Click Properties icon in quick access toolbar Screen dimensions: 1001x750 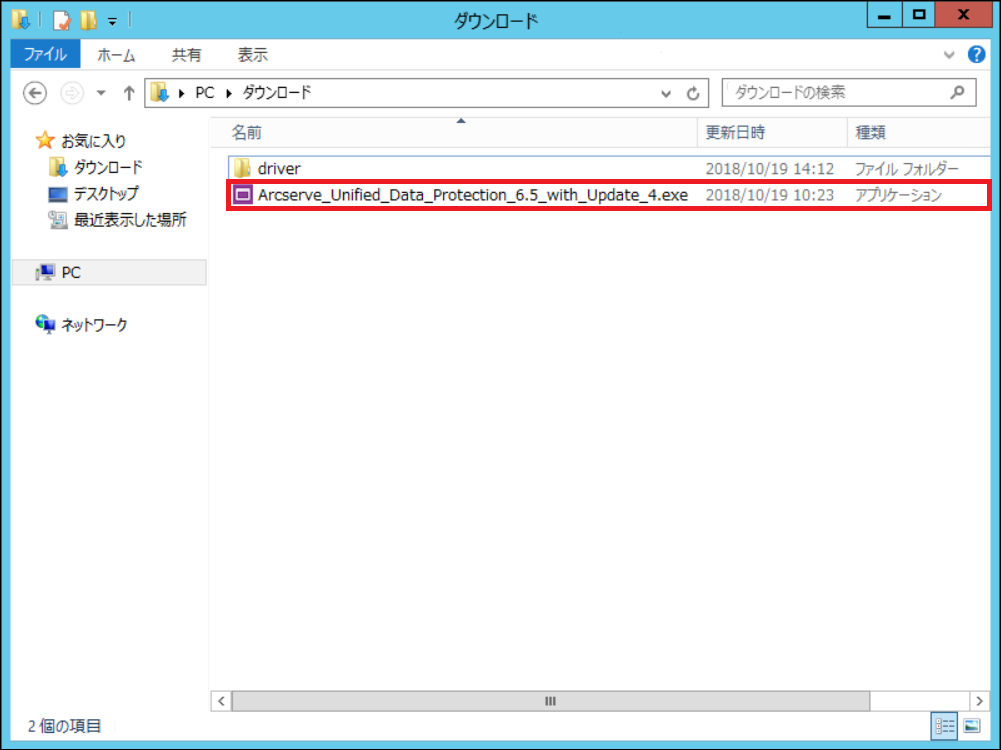pyautogui.click(x=62, y=20)
